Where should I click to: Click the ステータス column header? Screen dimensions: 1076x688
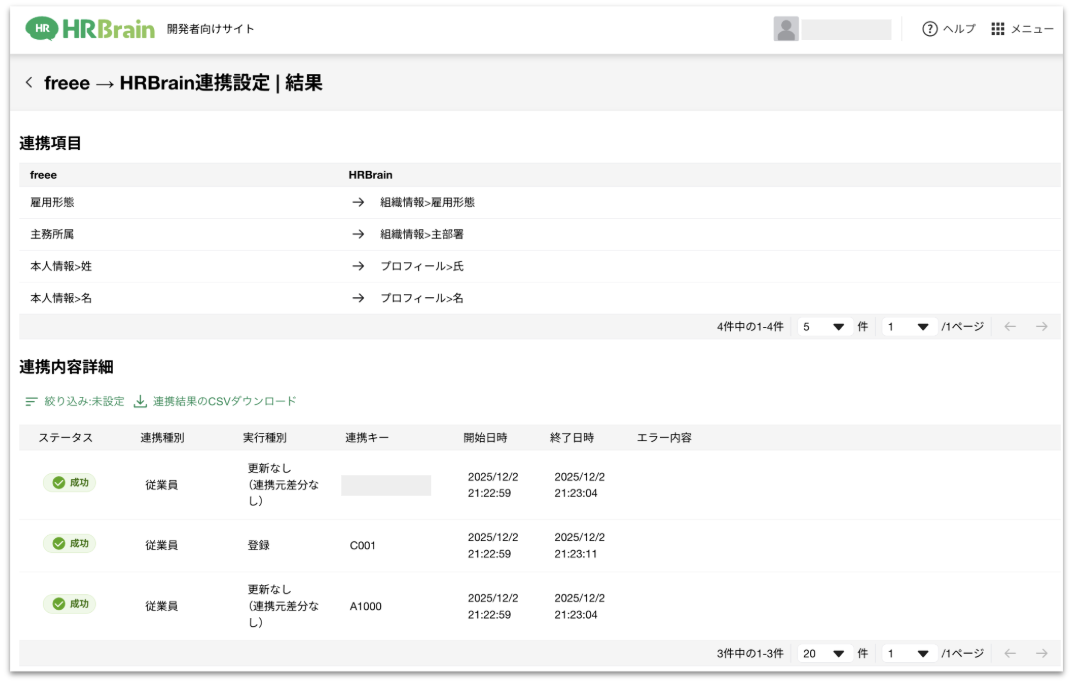click(x=65, y=438)
